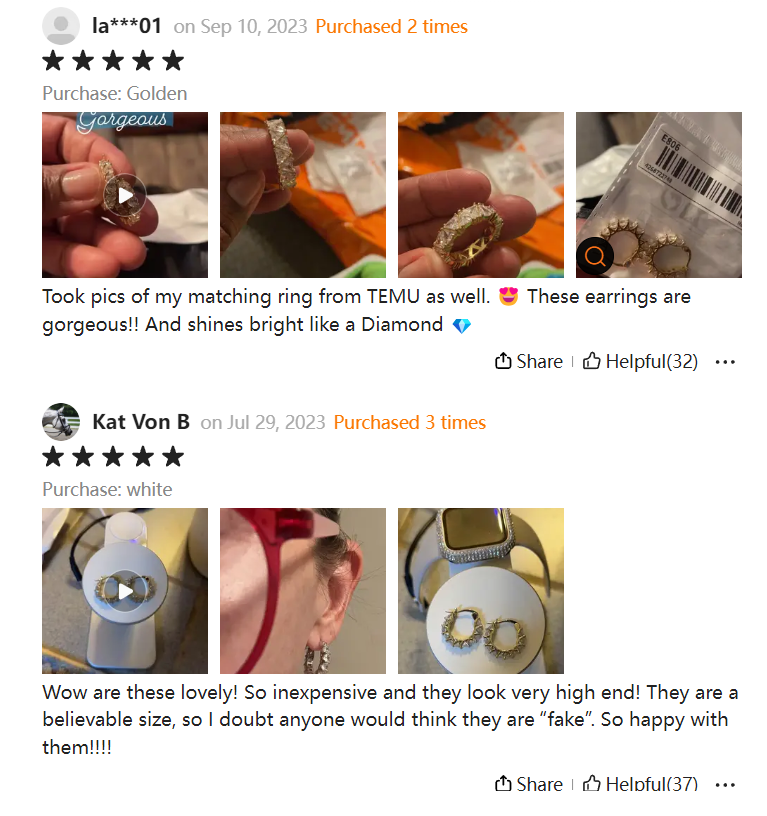
Task: Open the photo of earrings in the barcode bag
Action: 659,195
